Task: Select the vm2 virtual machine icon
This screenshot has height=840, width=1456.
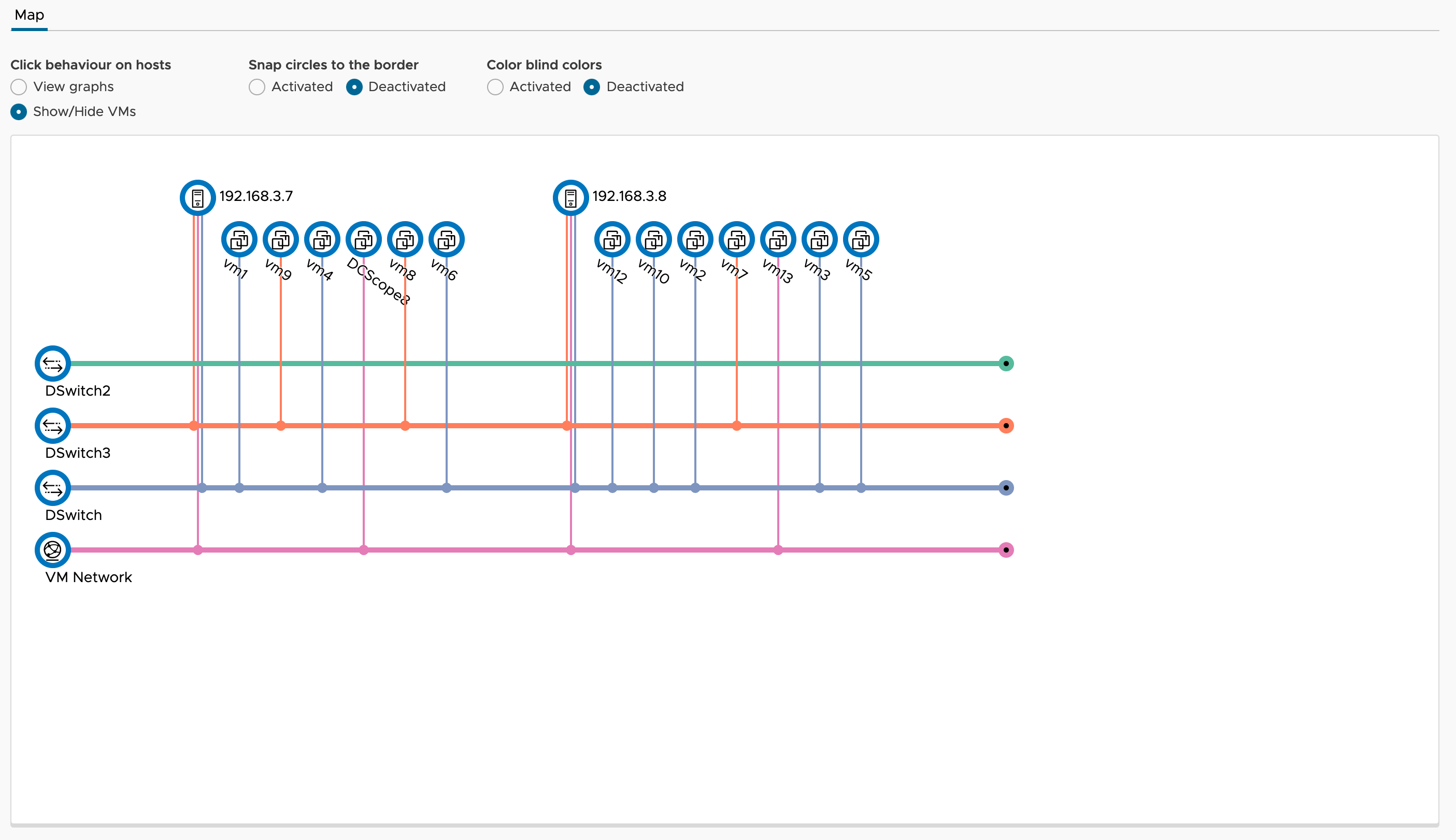Action: pyautogui.click(x=695, y=239)
